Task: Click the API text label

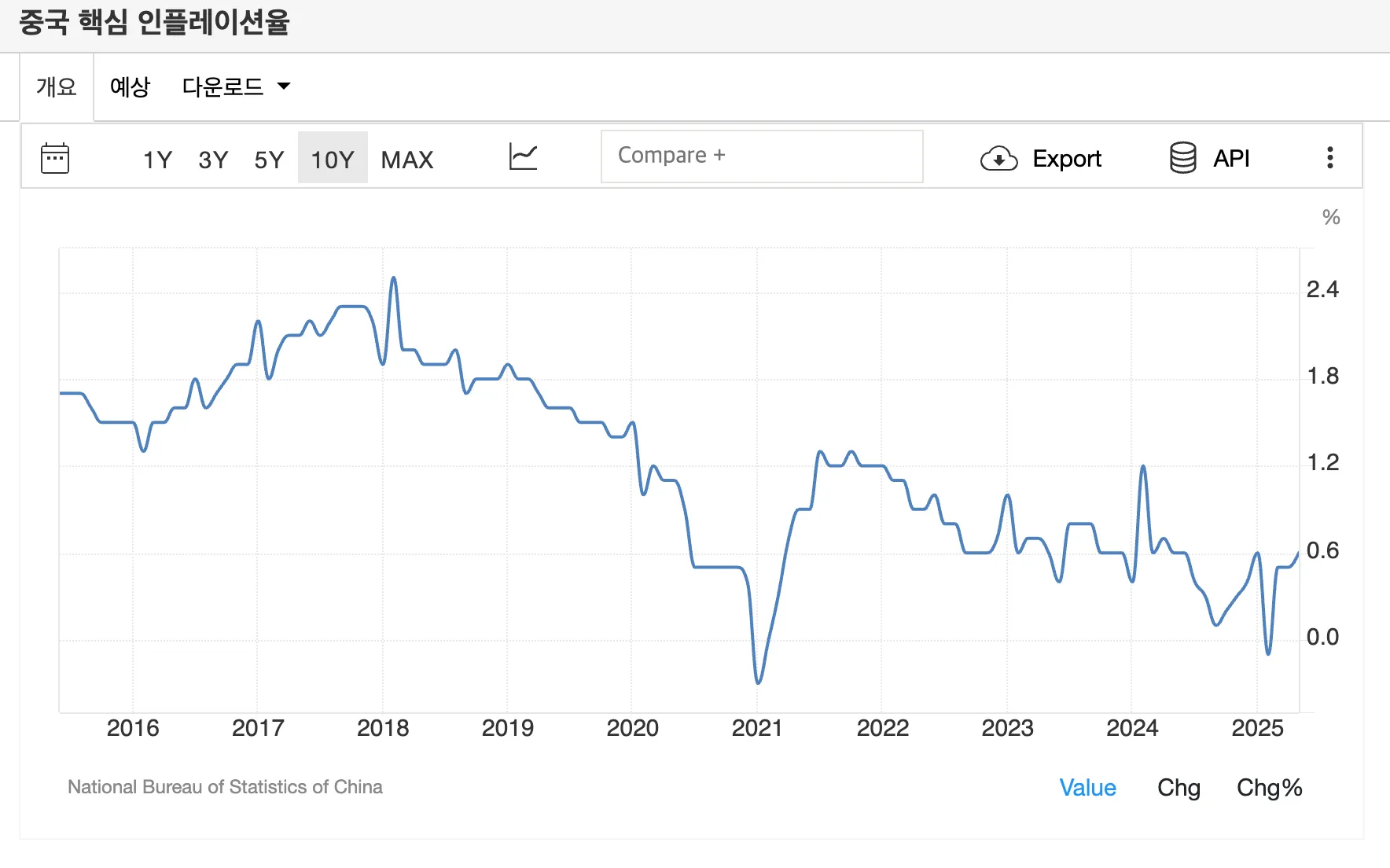Action: 1231,159
